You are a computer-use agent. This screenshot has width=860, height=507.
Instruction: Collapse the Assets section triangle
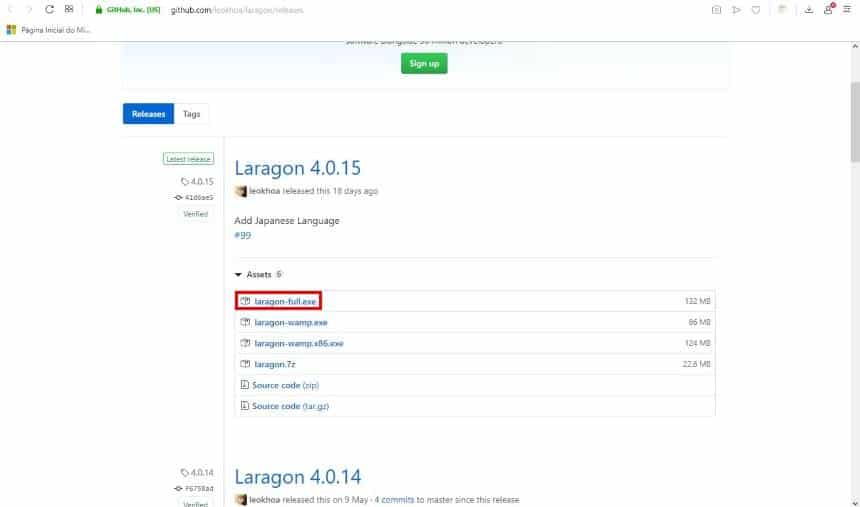(x=238, y=274)
